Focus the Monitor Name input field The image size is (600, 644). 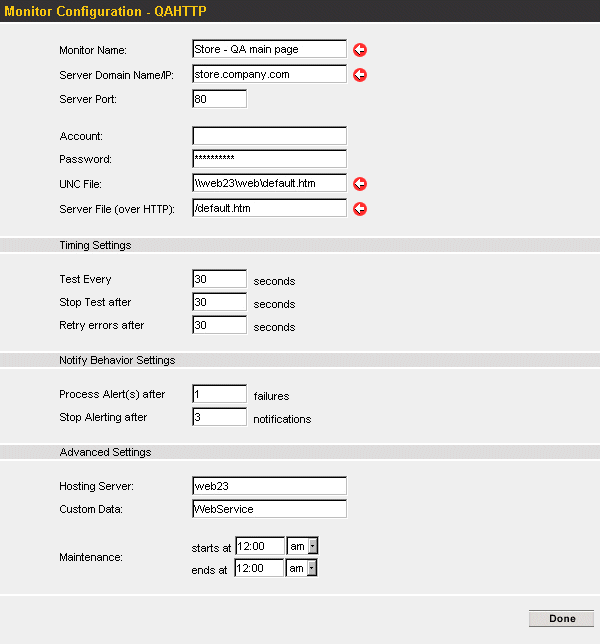tap(269, 49)
